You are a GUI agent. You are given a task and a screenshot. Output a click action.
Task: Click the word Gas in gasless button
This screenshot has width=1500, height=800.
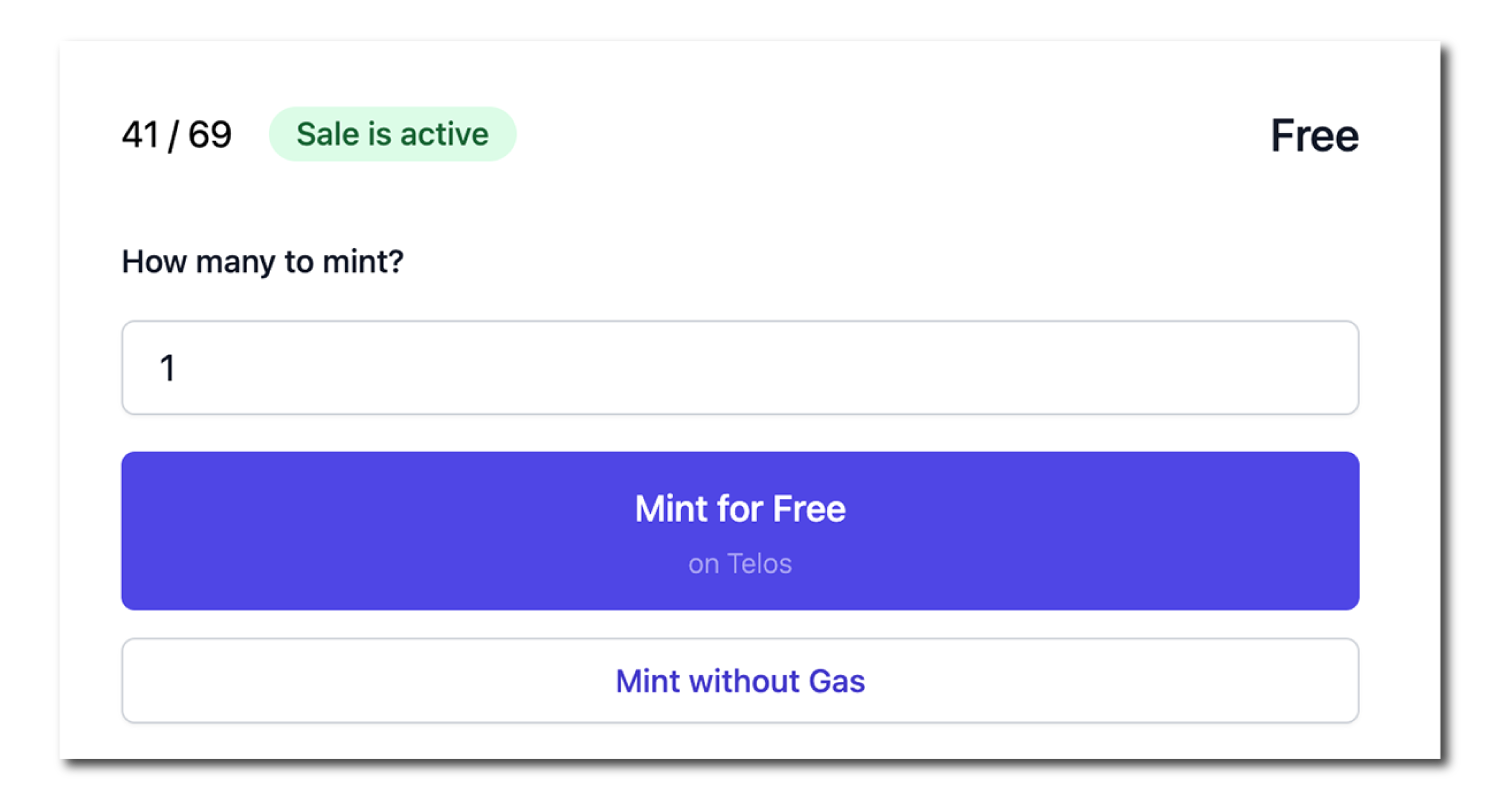836,681
